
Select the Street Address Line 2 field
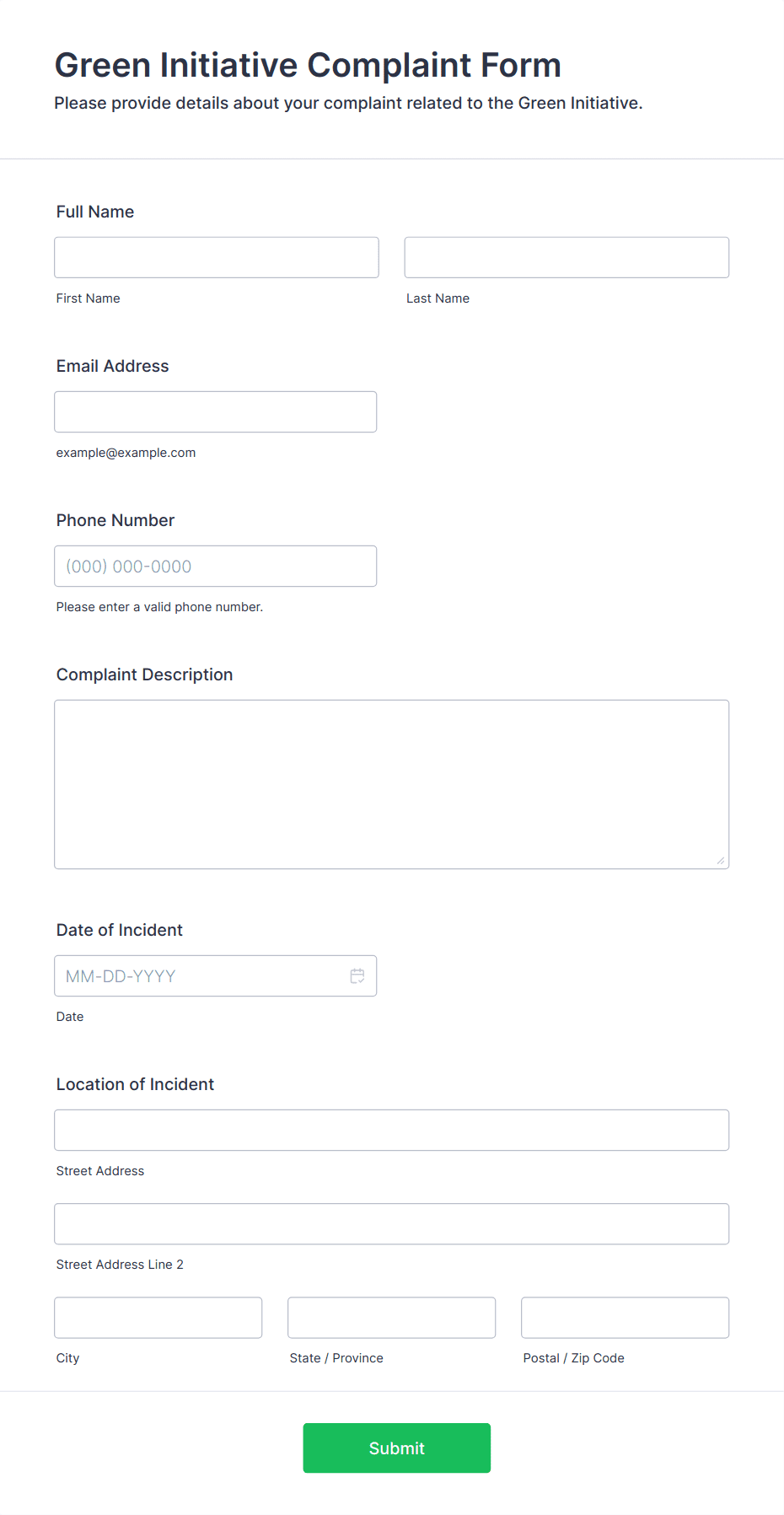[392, 1223]
